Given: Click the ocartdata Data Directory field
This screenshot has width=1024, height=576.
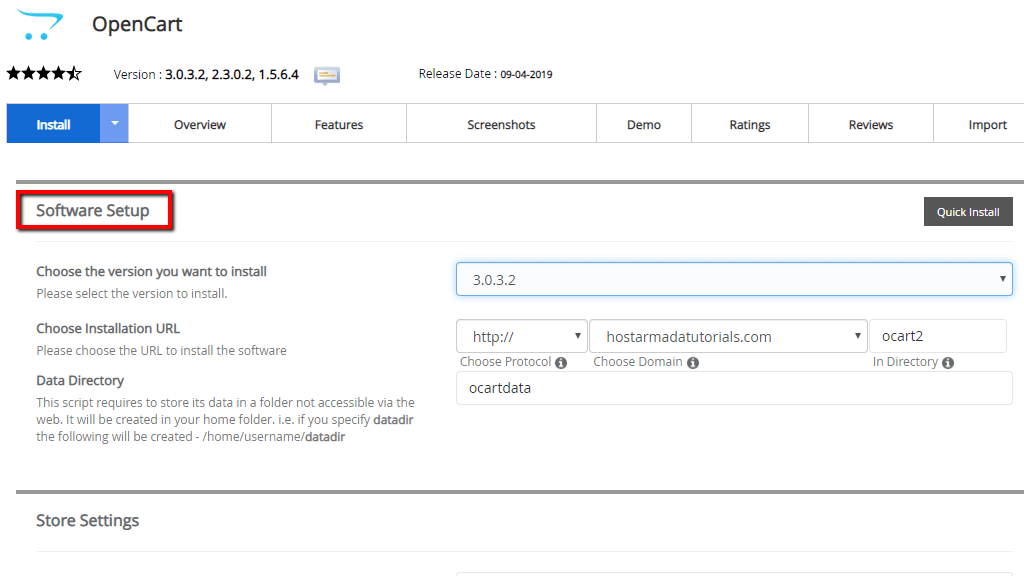Looking at the screenshot, I should (735, 388).
